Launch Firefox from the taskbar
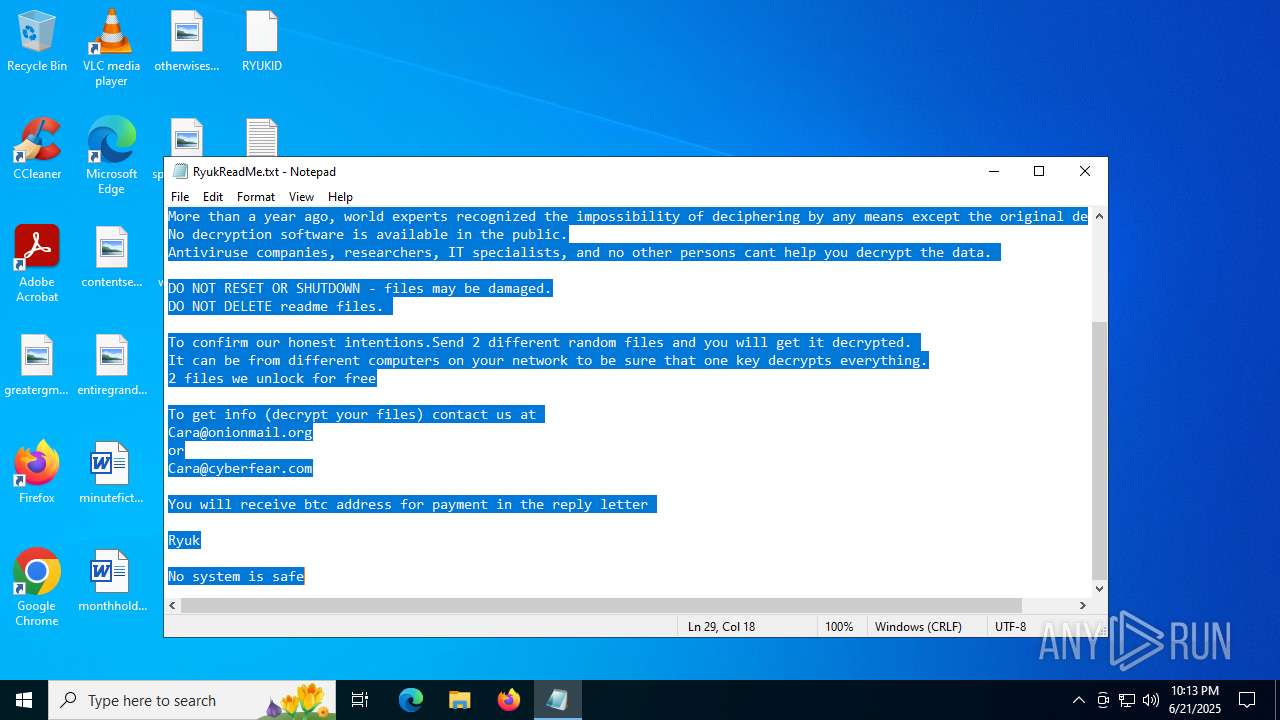Screen dimensions: 1280x720 point(508,700)
